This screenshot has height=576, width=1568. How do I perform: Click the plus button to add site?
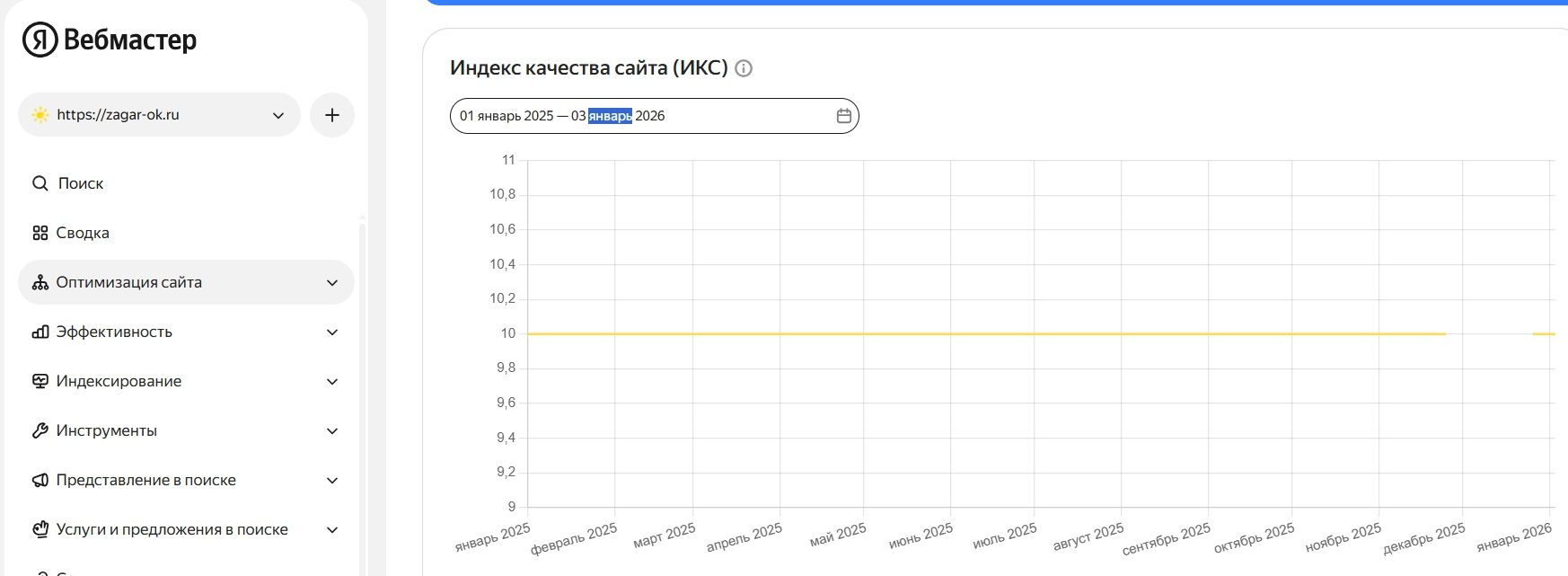click(x=332, y=115)
